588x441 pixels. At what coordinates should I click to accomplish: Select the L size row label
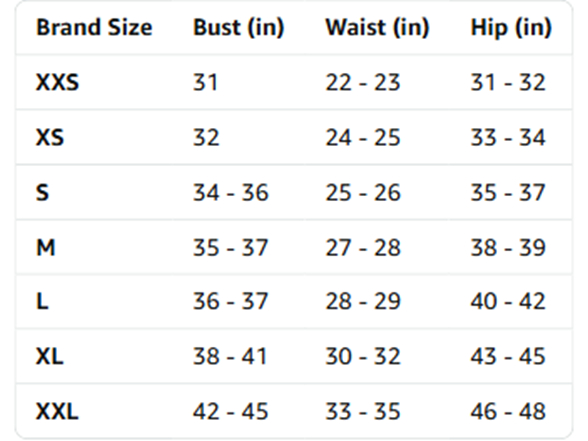point(42,301)
